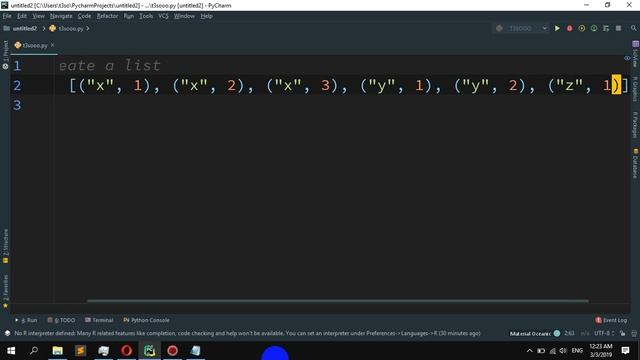This screenshot has width=640, height=360.
Task: Open the Terminal tool window
Action: [x=99, y=320]
